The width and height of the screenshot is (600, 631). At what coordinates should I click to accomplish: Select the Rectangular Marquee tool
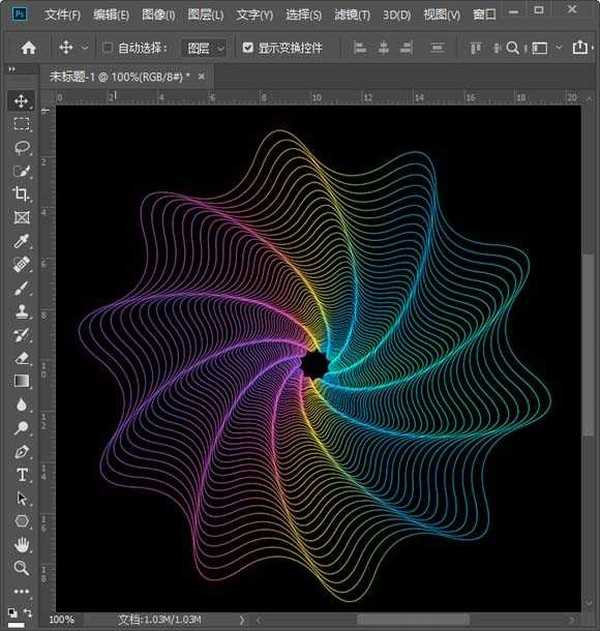22,124
